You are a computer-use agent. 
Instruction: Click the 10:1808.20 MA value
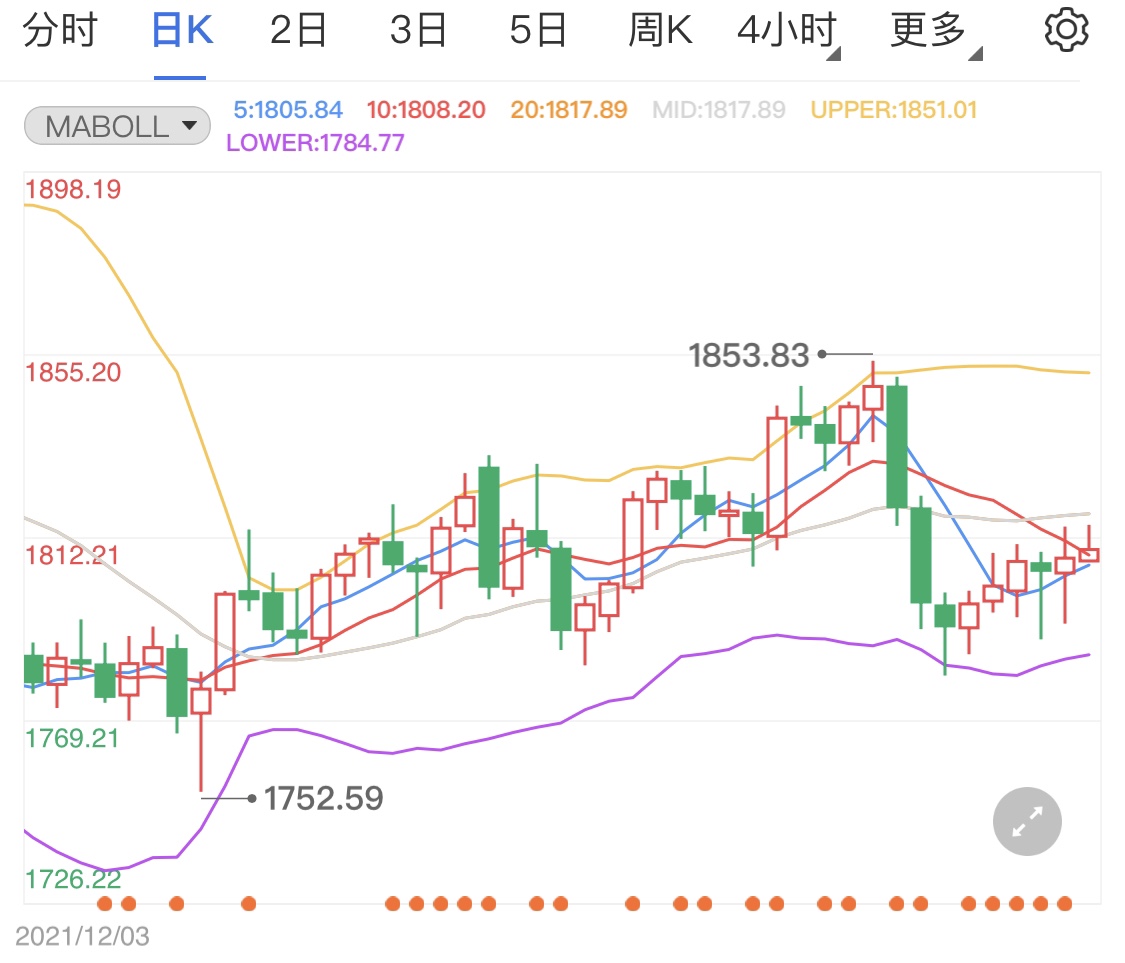click(426, 110)
